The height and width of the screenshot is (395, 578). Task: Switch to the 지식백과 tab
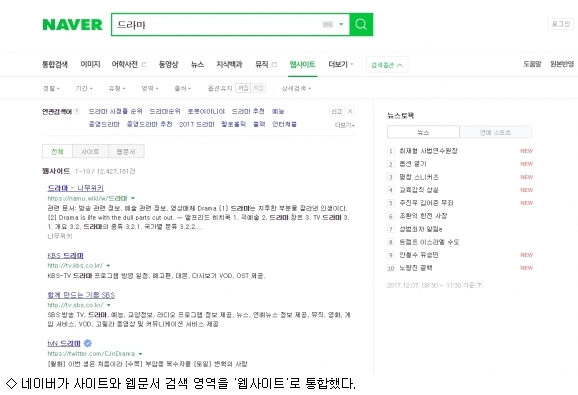(229, 64)
